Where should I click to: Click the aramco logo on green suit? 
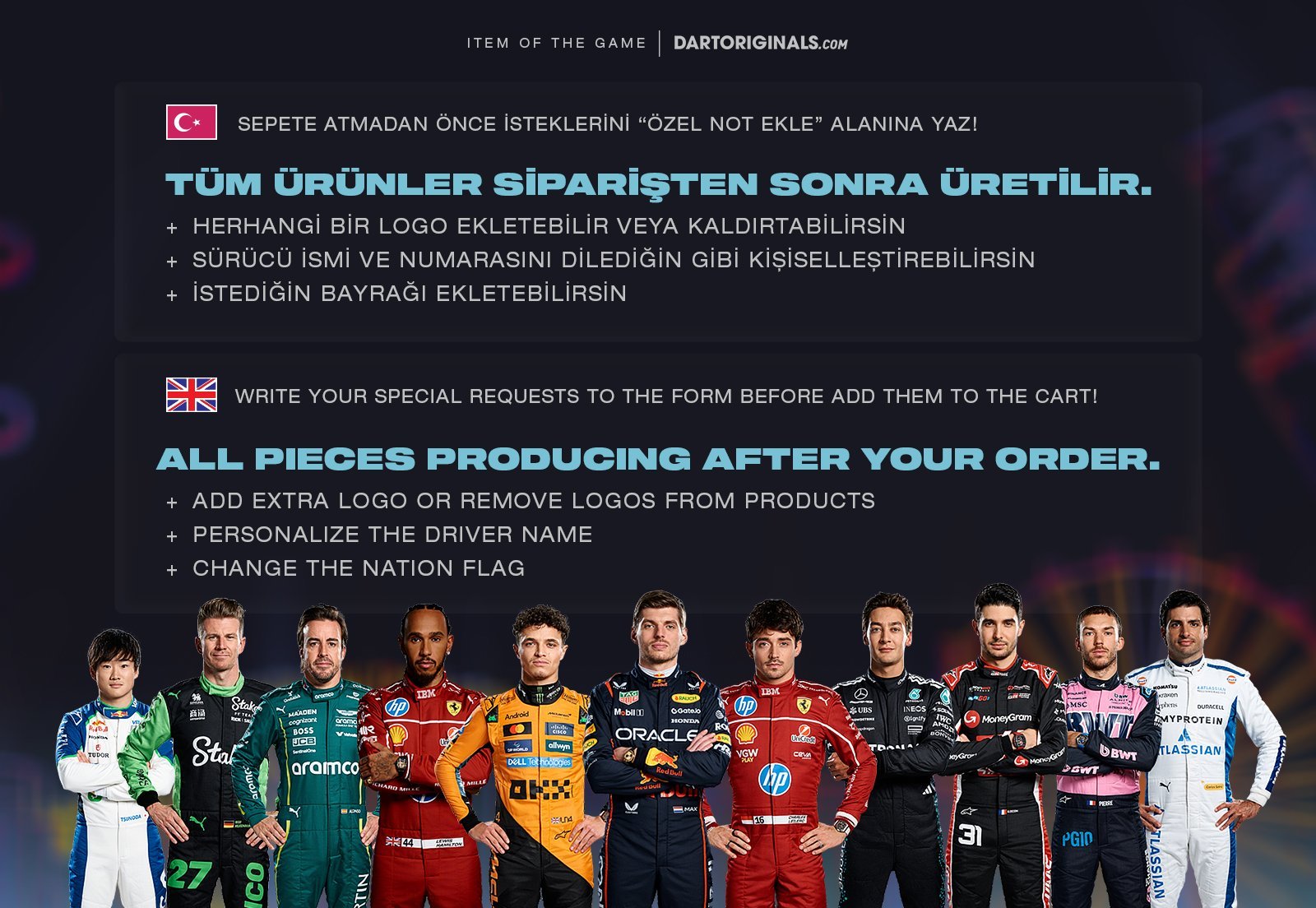tap(325, 767)
